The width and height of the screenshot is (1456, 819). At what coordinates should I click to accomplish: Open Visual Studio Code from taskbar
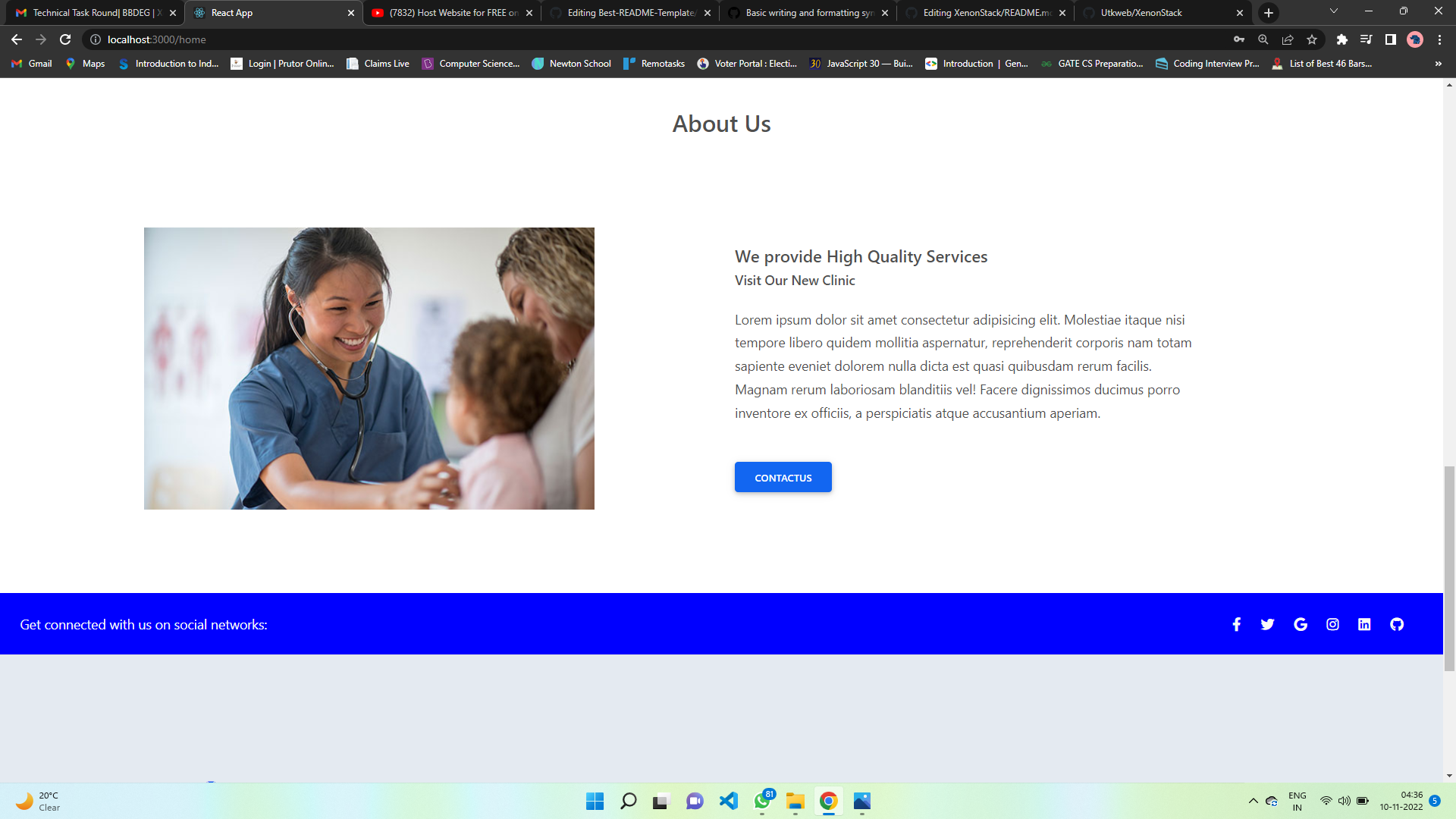point(728,801)
